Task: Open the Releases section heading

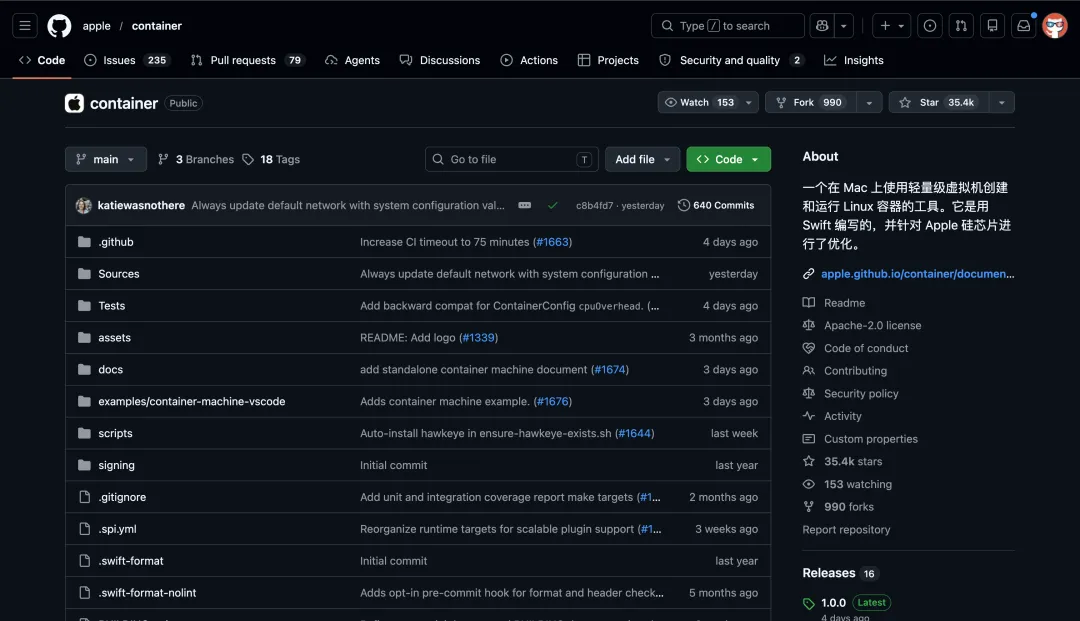Action: 829,573
